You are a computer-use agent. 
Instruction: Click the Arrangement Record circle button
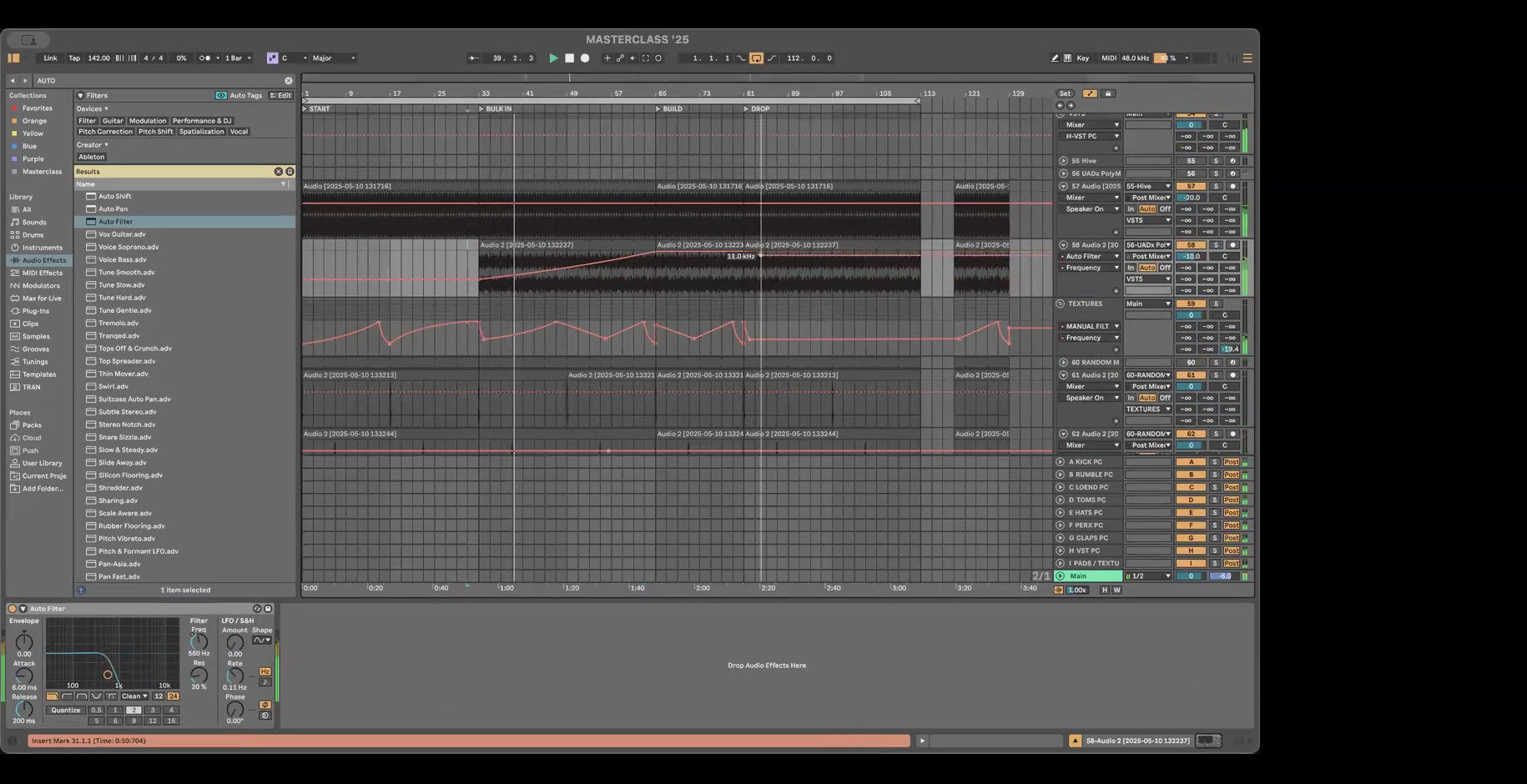pyautogui.click(x=585, y=58)
